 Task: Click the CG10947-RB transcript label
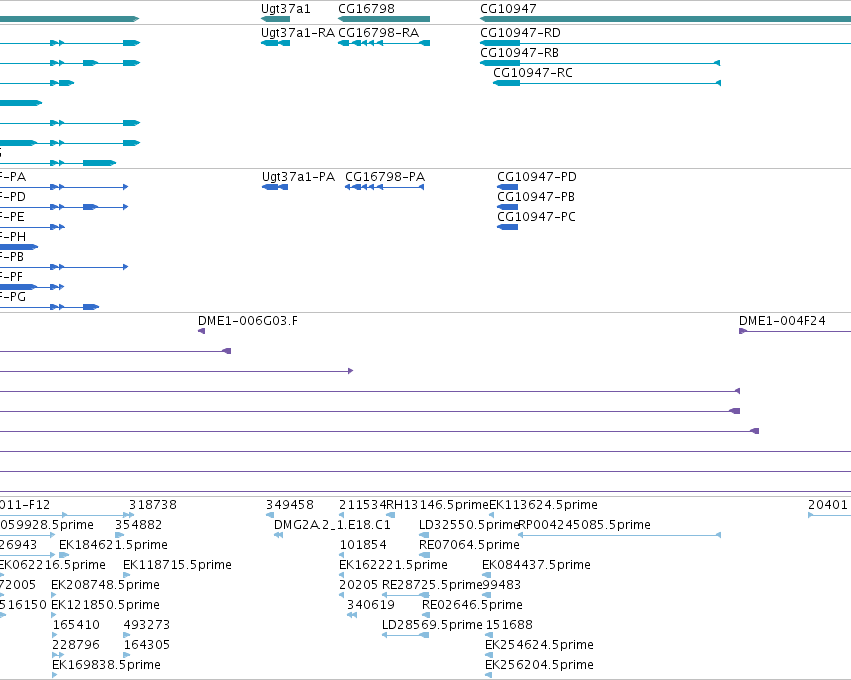pos(519,53)
